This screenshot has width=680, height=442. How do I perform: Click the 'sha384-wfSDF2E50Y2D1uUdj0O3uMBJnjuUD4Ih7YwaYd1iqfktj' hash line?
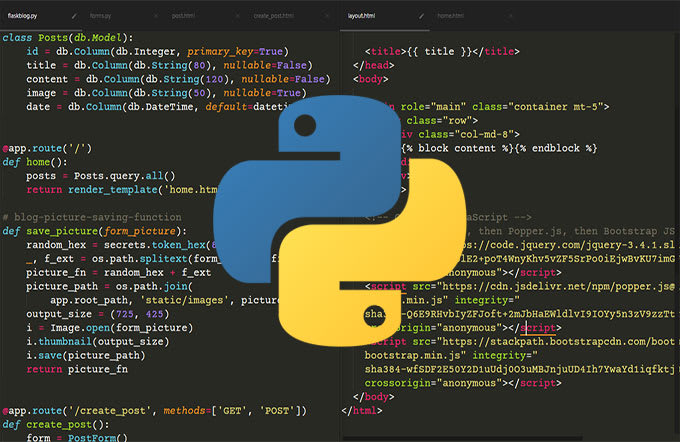click(x=520, y=370)
